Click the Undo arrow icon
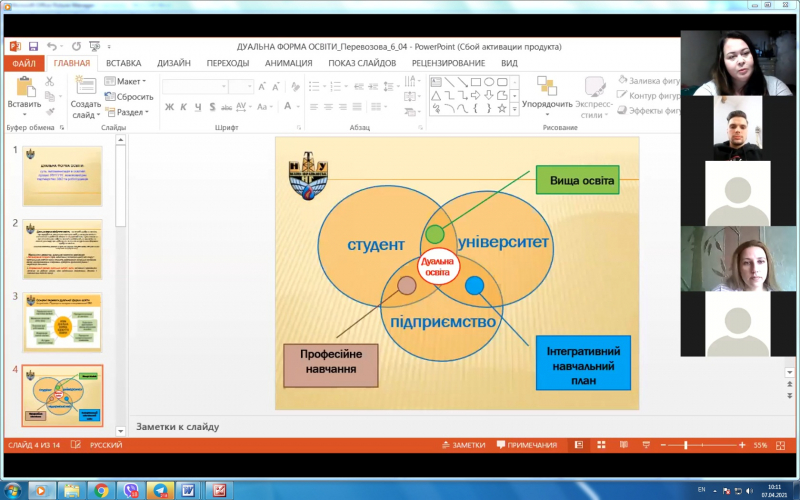 tap(50, 46)
